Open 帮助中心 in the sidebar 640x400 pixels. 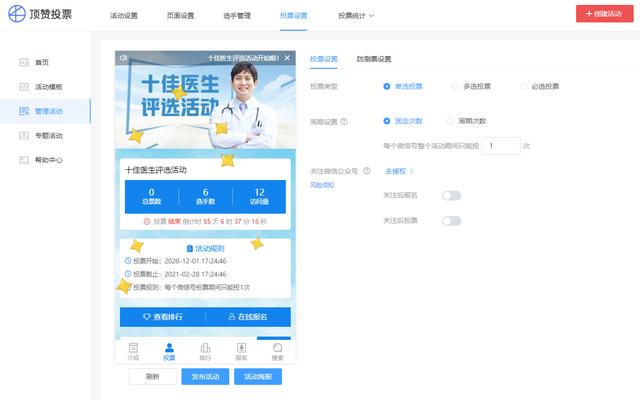point(48,159)
